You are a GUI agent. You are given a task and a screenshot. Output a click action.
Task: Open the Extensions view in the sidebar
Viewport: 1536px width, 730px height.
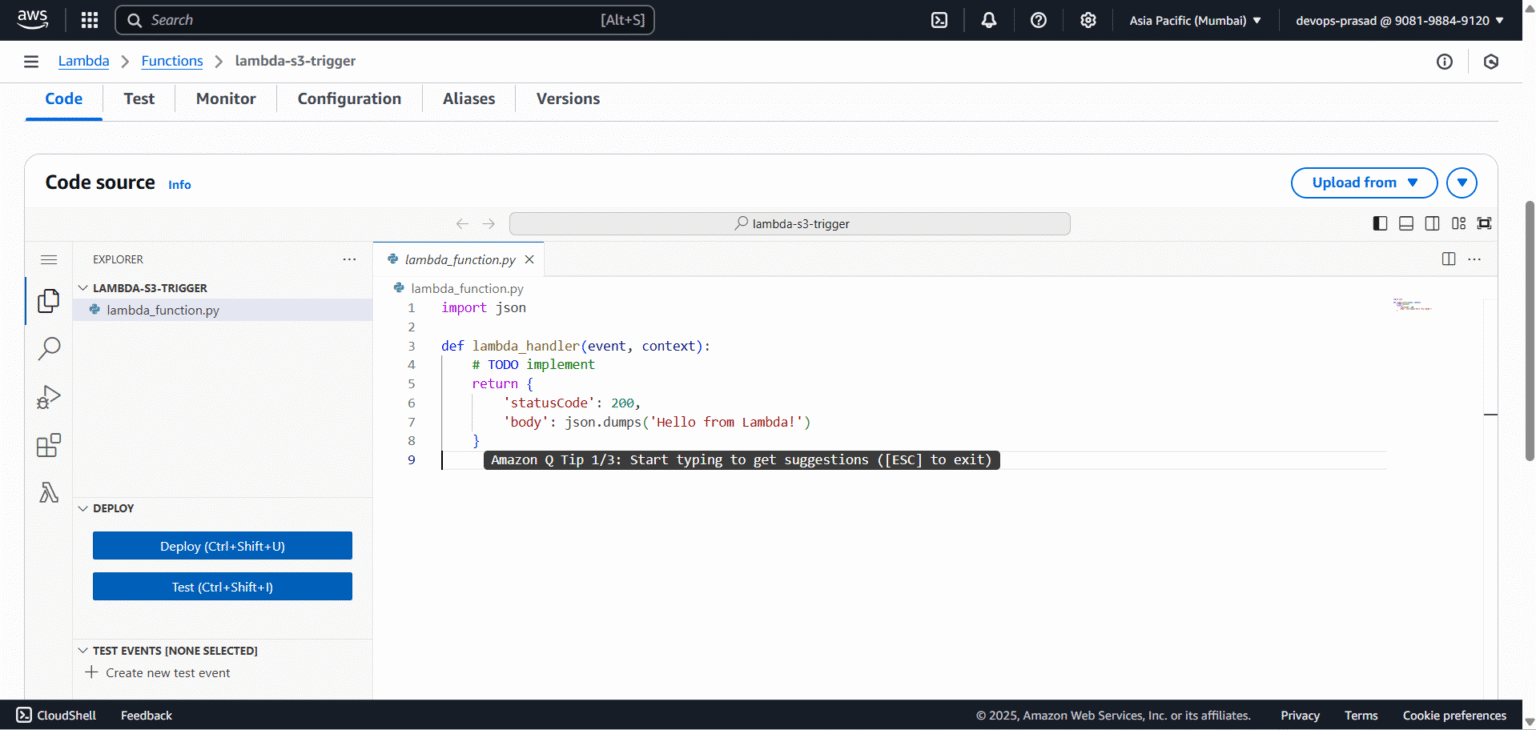coord(47,445)
